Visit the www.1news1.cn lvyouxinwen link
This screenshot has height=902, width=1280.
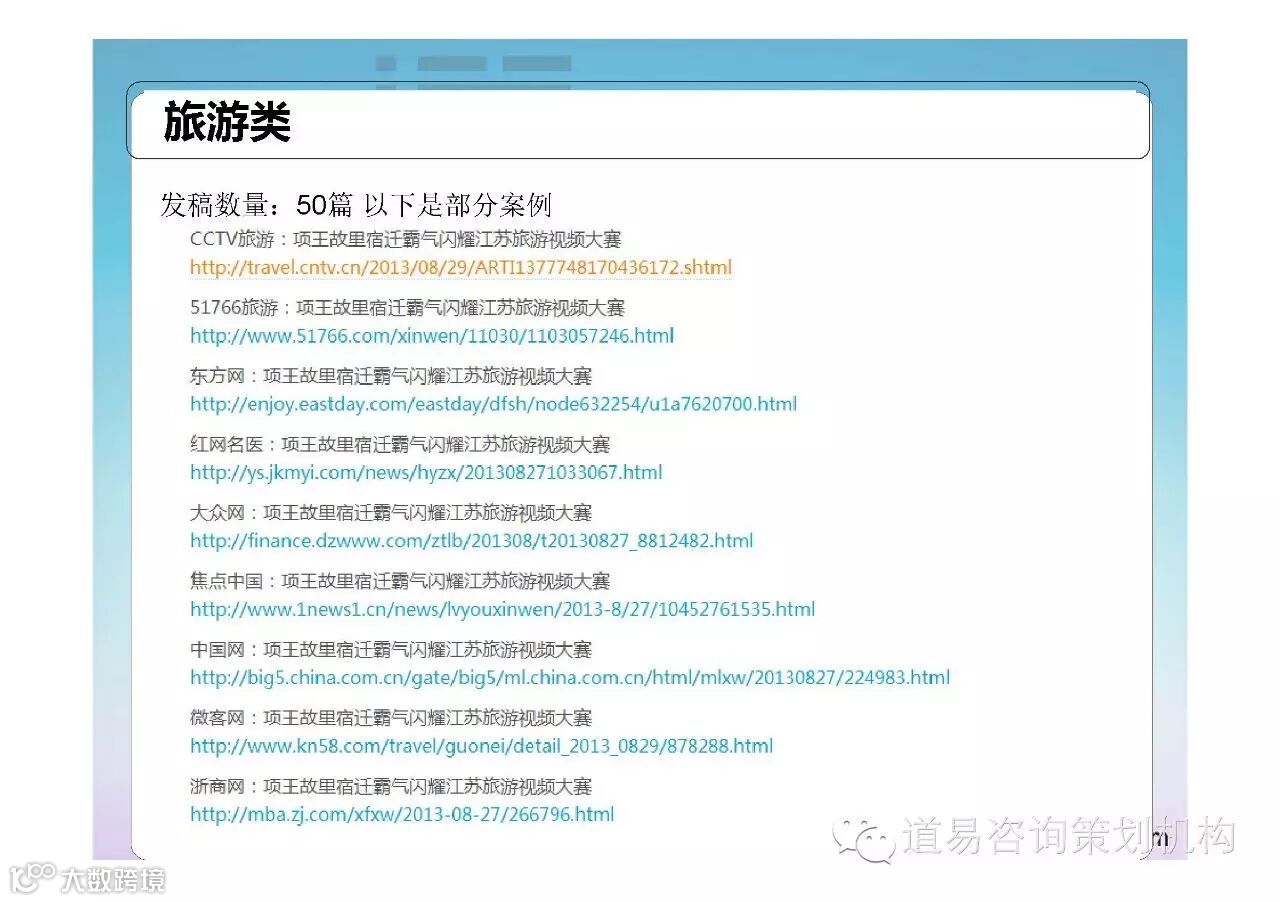[x=503, y=609]
